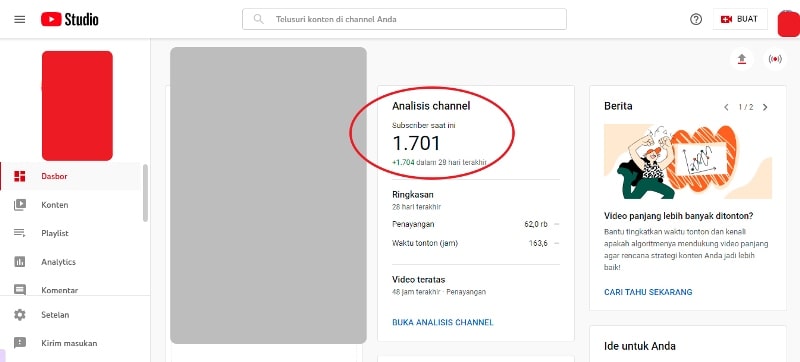The height and width of the screenshot is (362, 800).
Task: Click CARI TAHU SEKARANG link
Action: 648,292
